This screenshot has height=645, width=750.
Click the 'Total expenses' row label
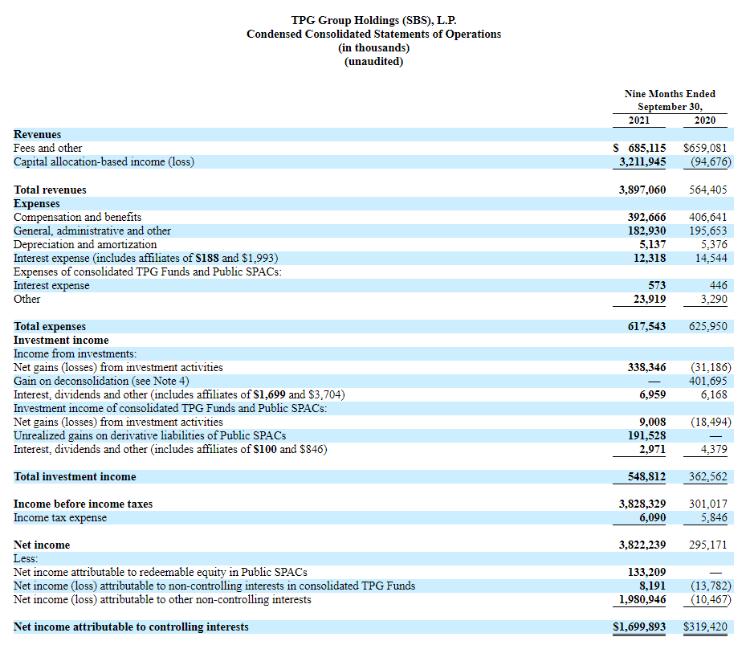click(50, 326)
